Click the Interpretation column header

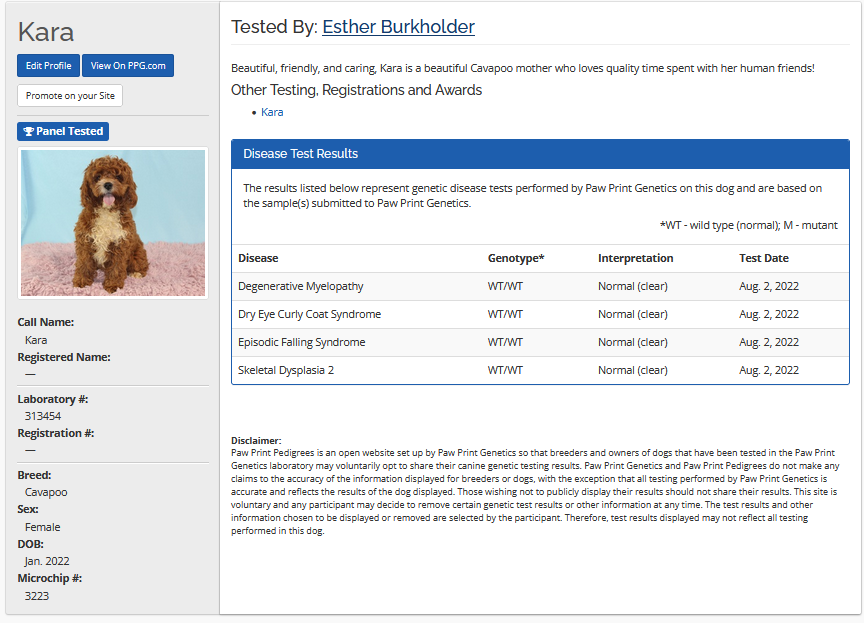pos(635,258)
